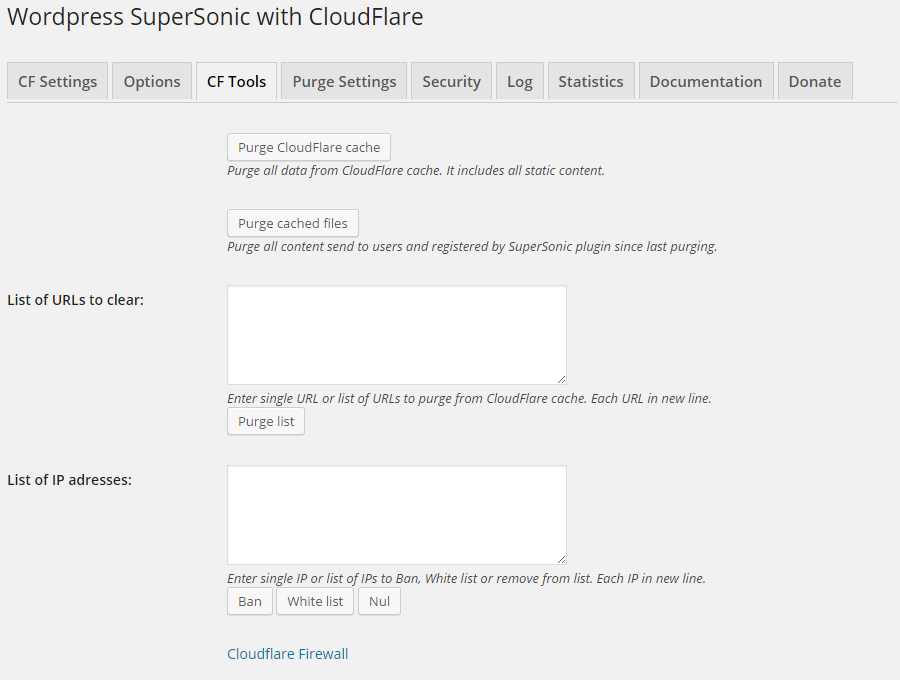Switch to the Options tab
The width and height of the screenshot is (900, 680).
tap(152, 82)
